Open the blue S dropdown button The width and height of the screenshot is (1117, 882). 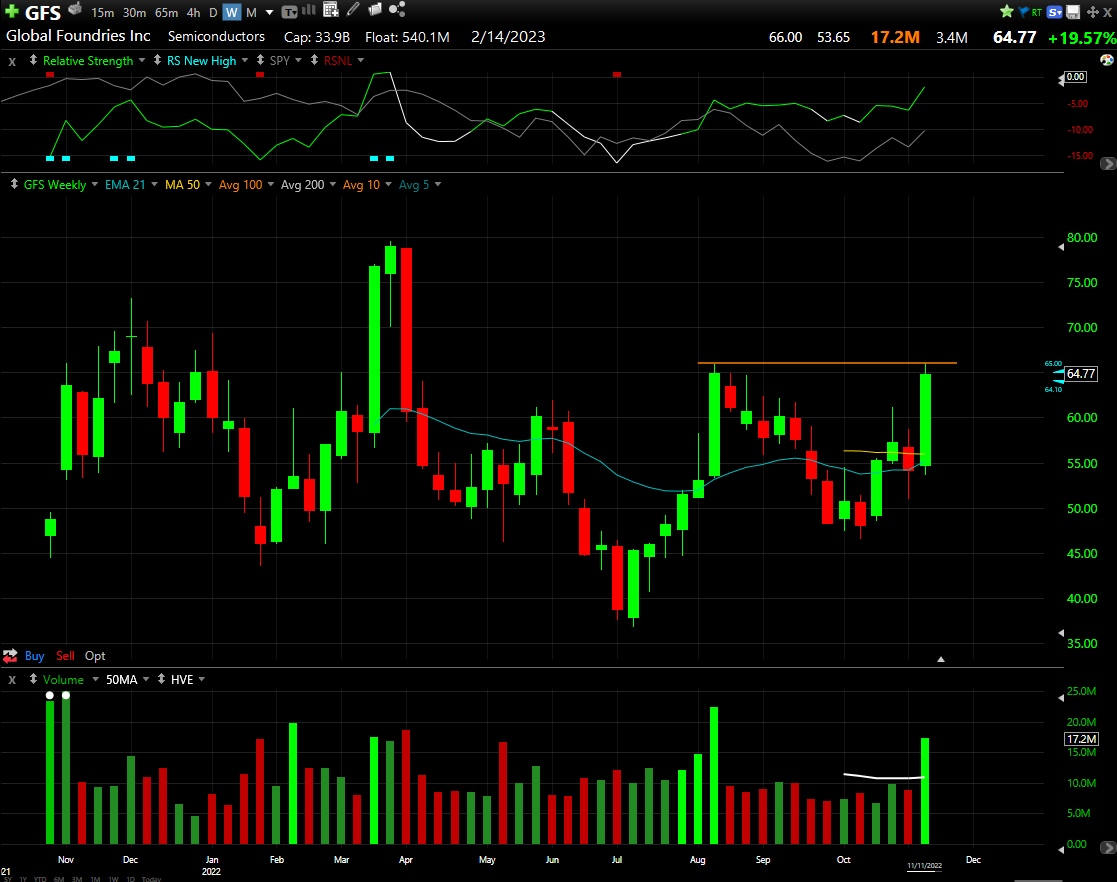coord(1054,12)
